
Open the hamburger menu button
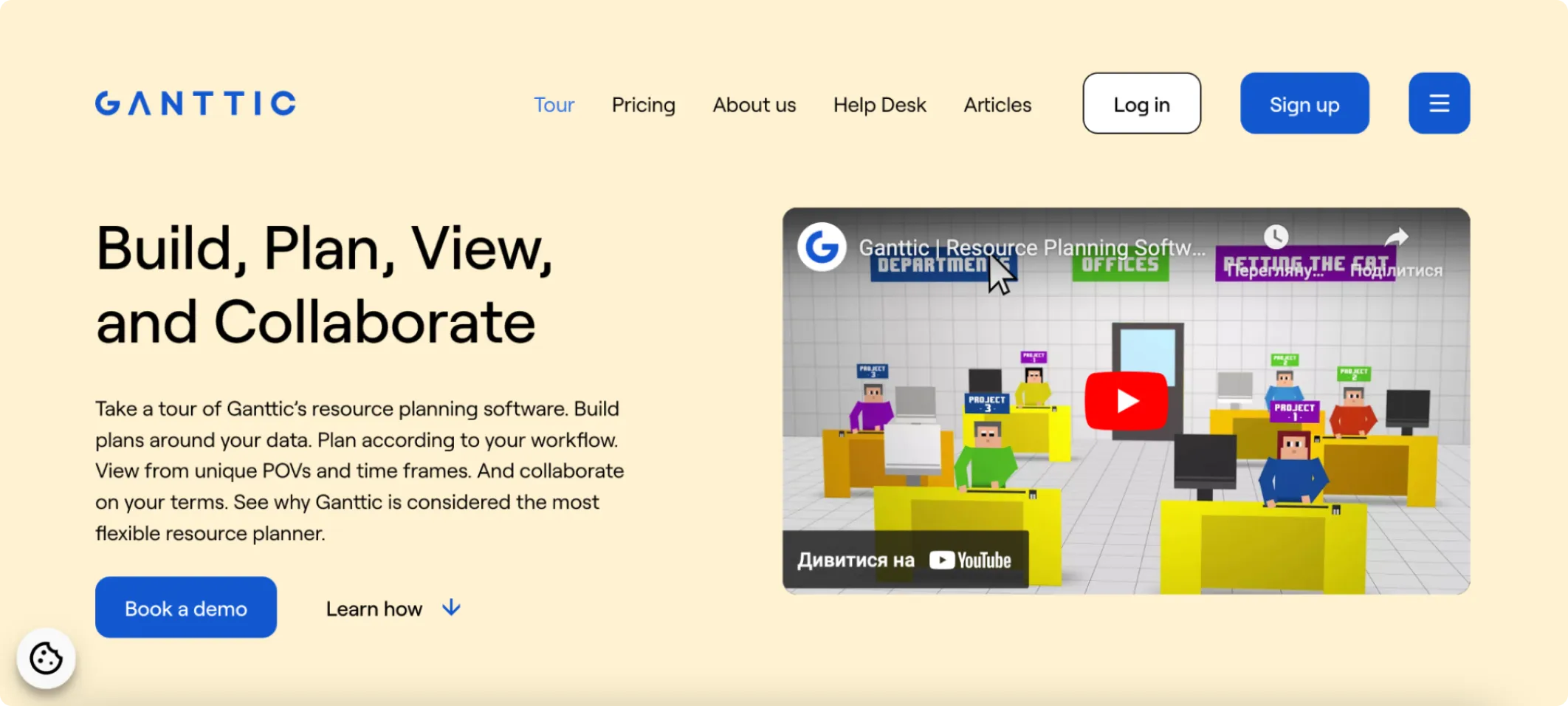[x=1439, y=103]
